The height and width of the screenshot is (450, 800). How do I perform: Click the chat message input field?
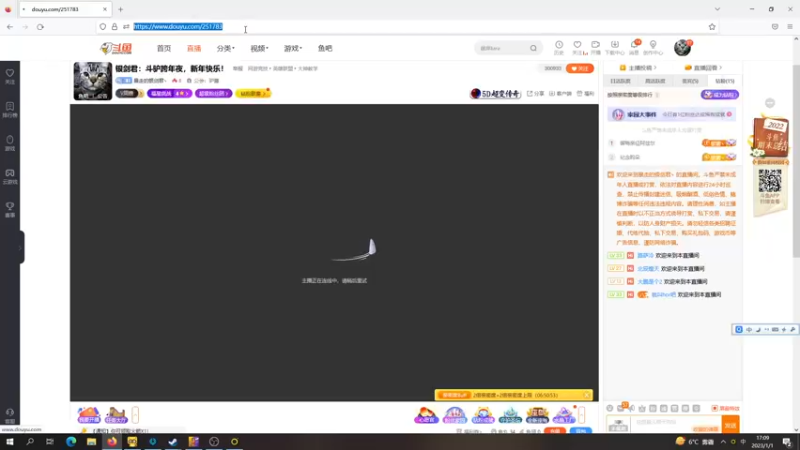tap(676, 424)
